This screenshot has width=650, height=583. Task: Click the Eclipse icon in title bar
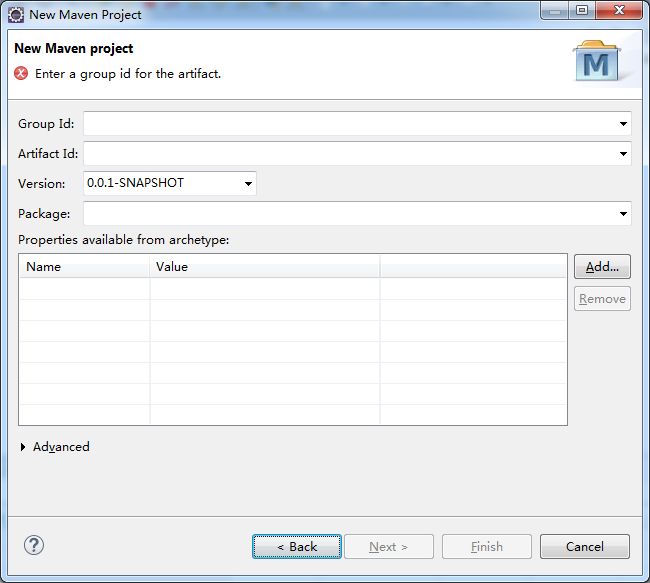coord(16,15)
